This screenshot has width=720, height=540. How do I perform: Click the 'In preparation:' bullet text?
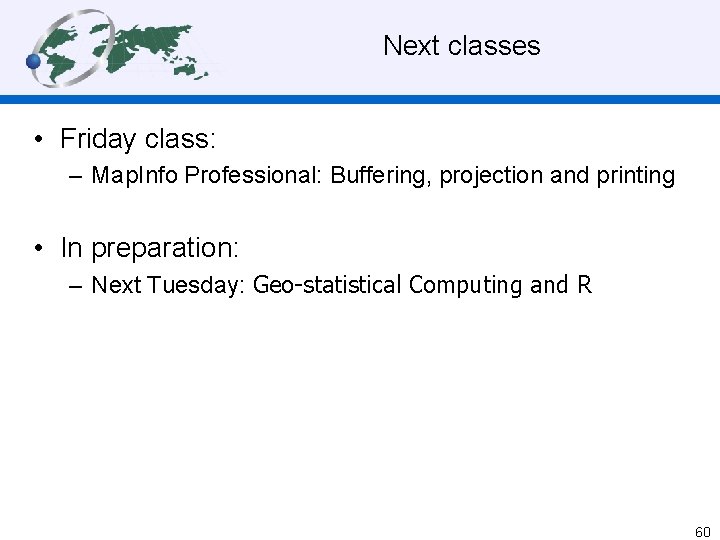(x=149, y=247)
